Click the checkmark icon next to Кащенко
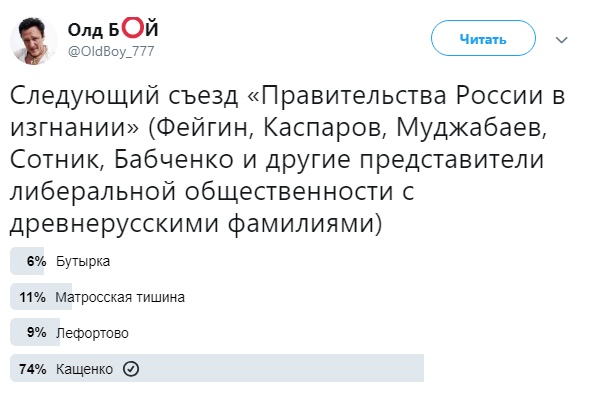 coord(131,368)
